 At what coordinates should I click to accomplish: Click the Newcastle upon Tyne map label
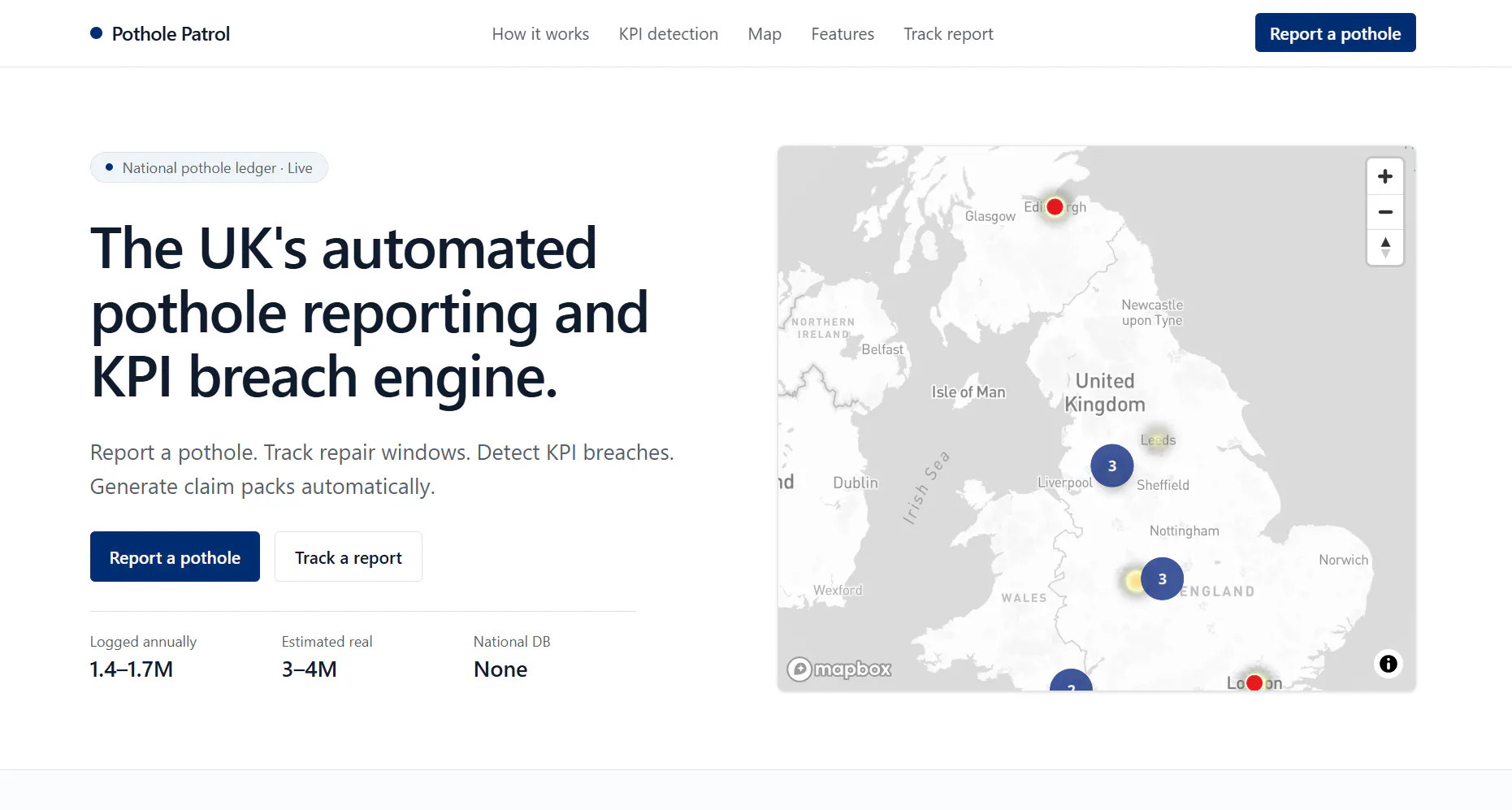click(x=1152, y=313)
